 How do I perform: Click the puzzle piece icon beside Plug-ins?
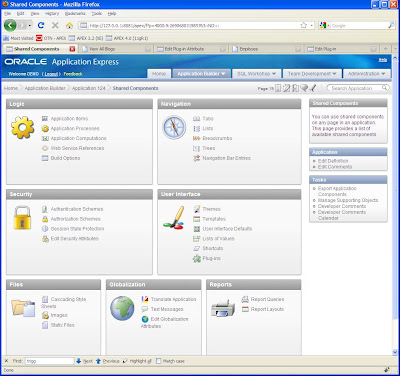197,258
